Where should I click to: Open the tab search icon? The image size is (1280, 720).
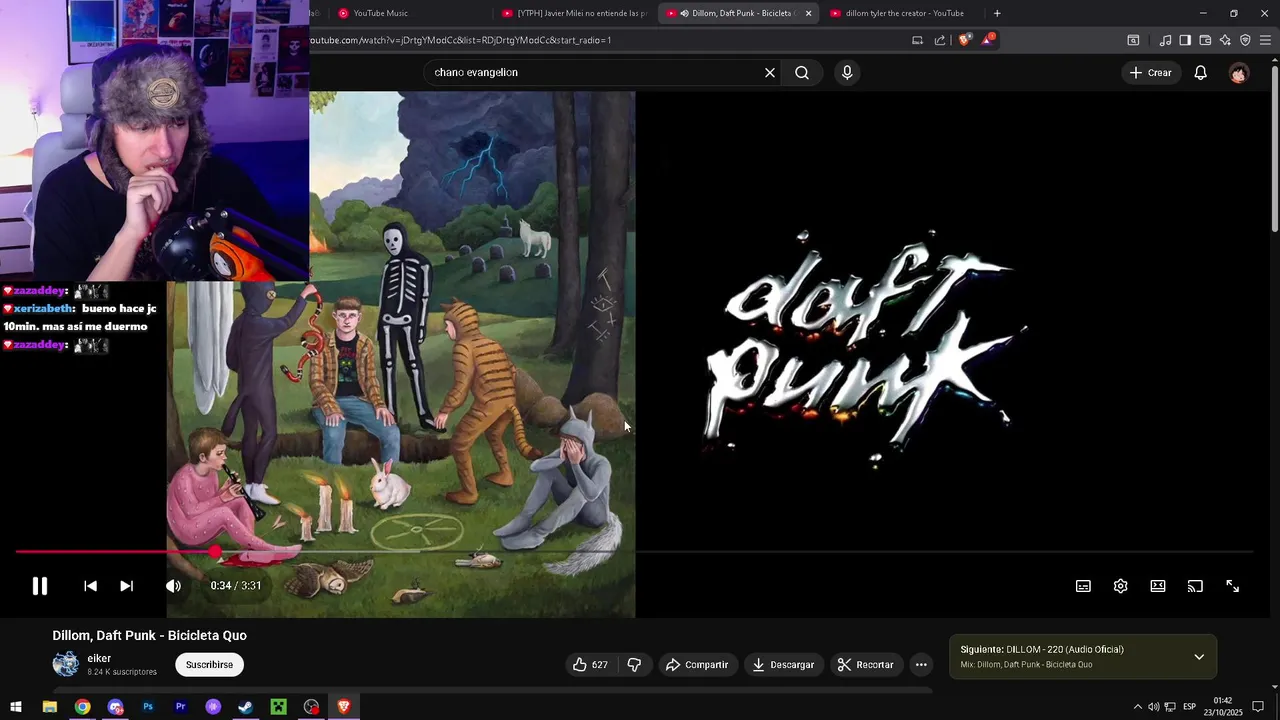point(1133,40)
